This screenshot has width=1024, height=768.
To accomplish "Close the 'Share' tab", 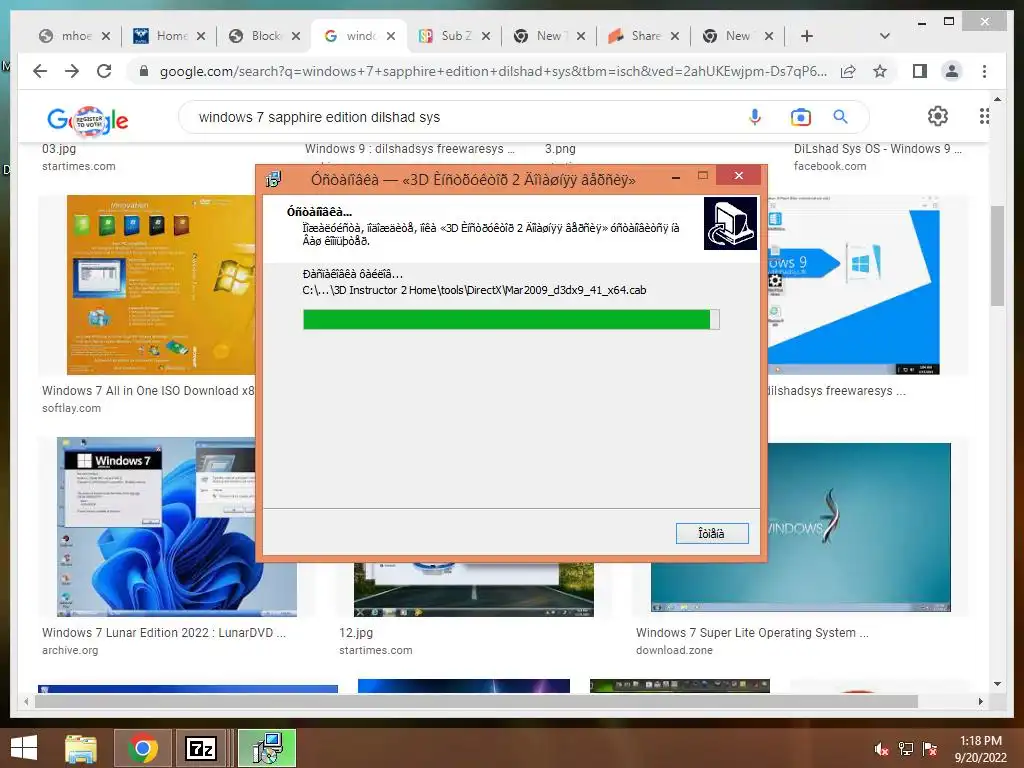I will tap(675, 36).
